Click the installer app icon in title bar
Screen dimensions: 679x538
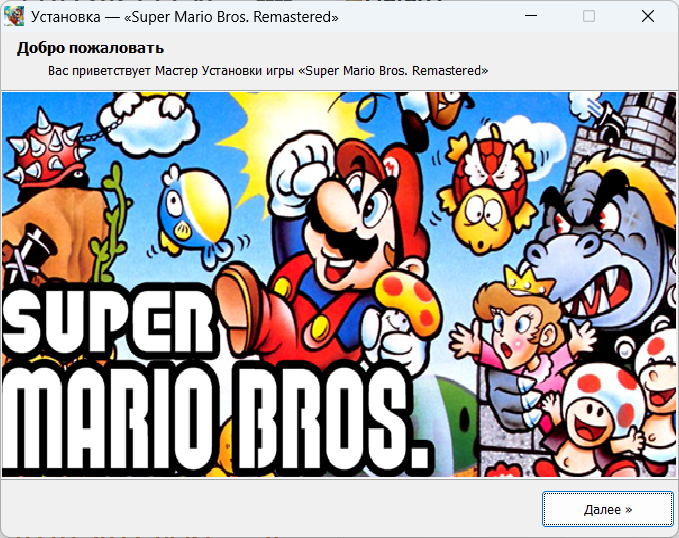(x=14, y=16)
